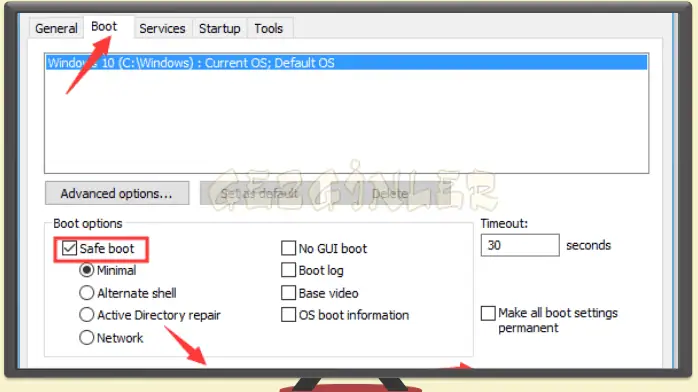Go to the Startup tab
This screenshot has width=698, height=392.
[x=219, y=28]
